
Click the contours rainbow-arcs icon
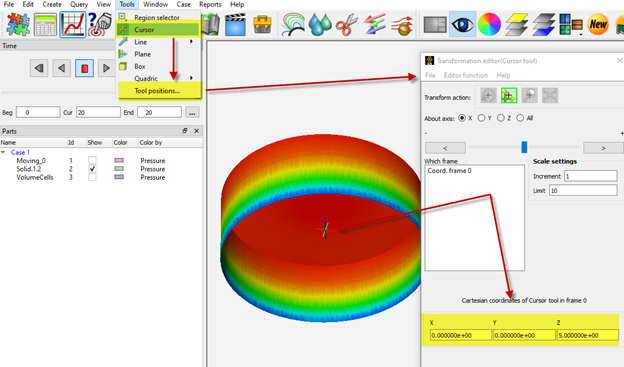click(x=292, y=25)
